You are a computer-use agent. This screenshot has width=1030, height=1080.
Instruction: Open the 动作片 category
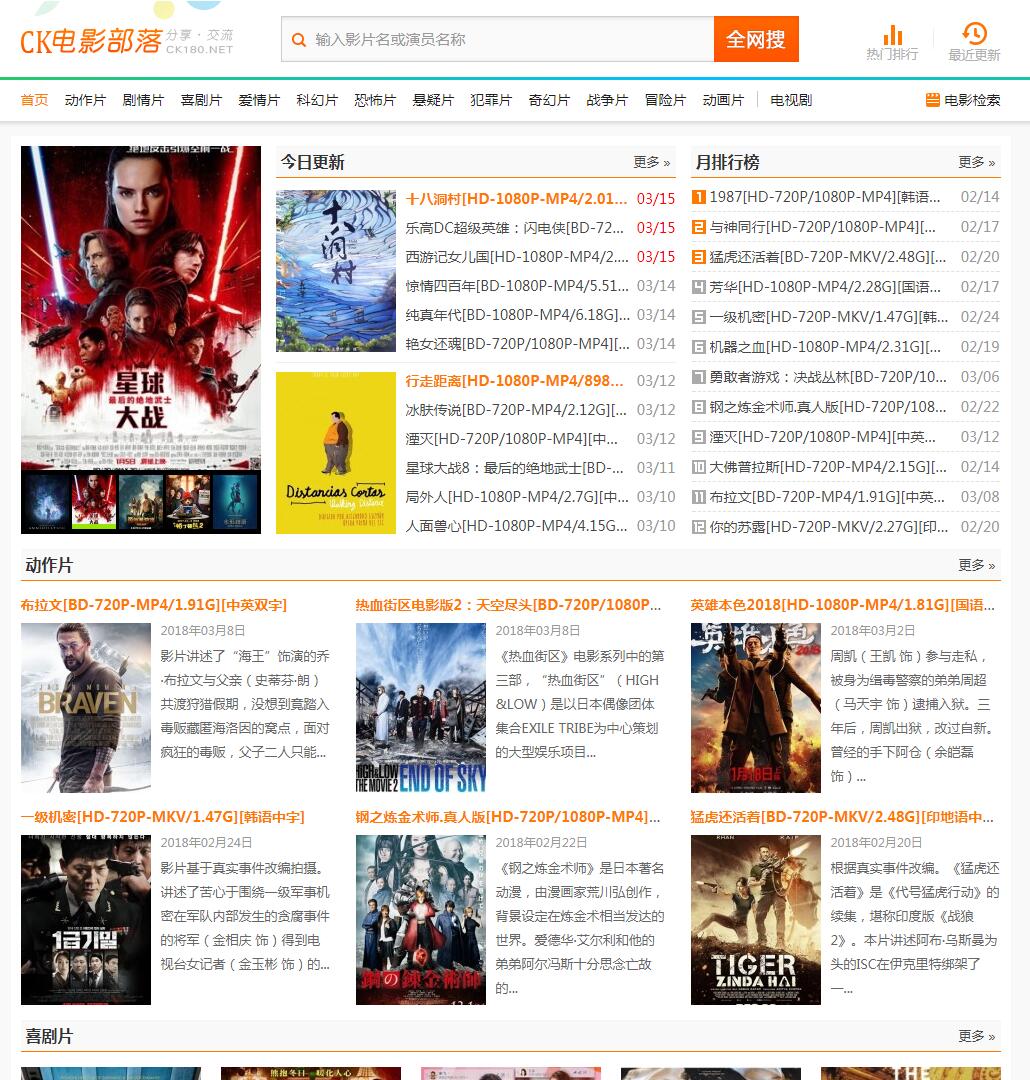coord(85,100)
